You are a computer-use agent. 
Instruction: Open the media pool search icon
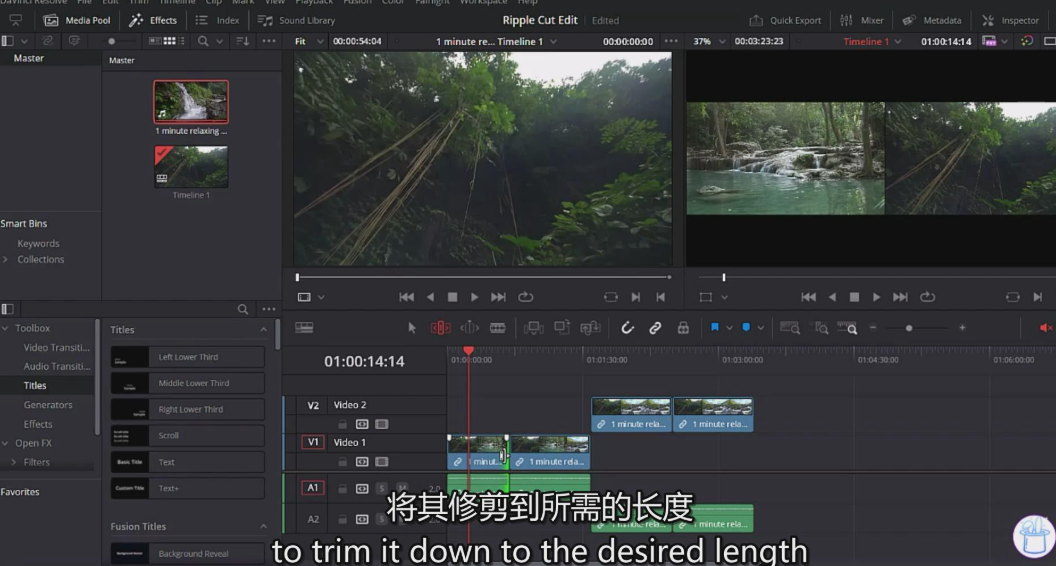[x=203, y=41]
